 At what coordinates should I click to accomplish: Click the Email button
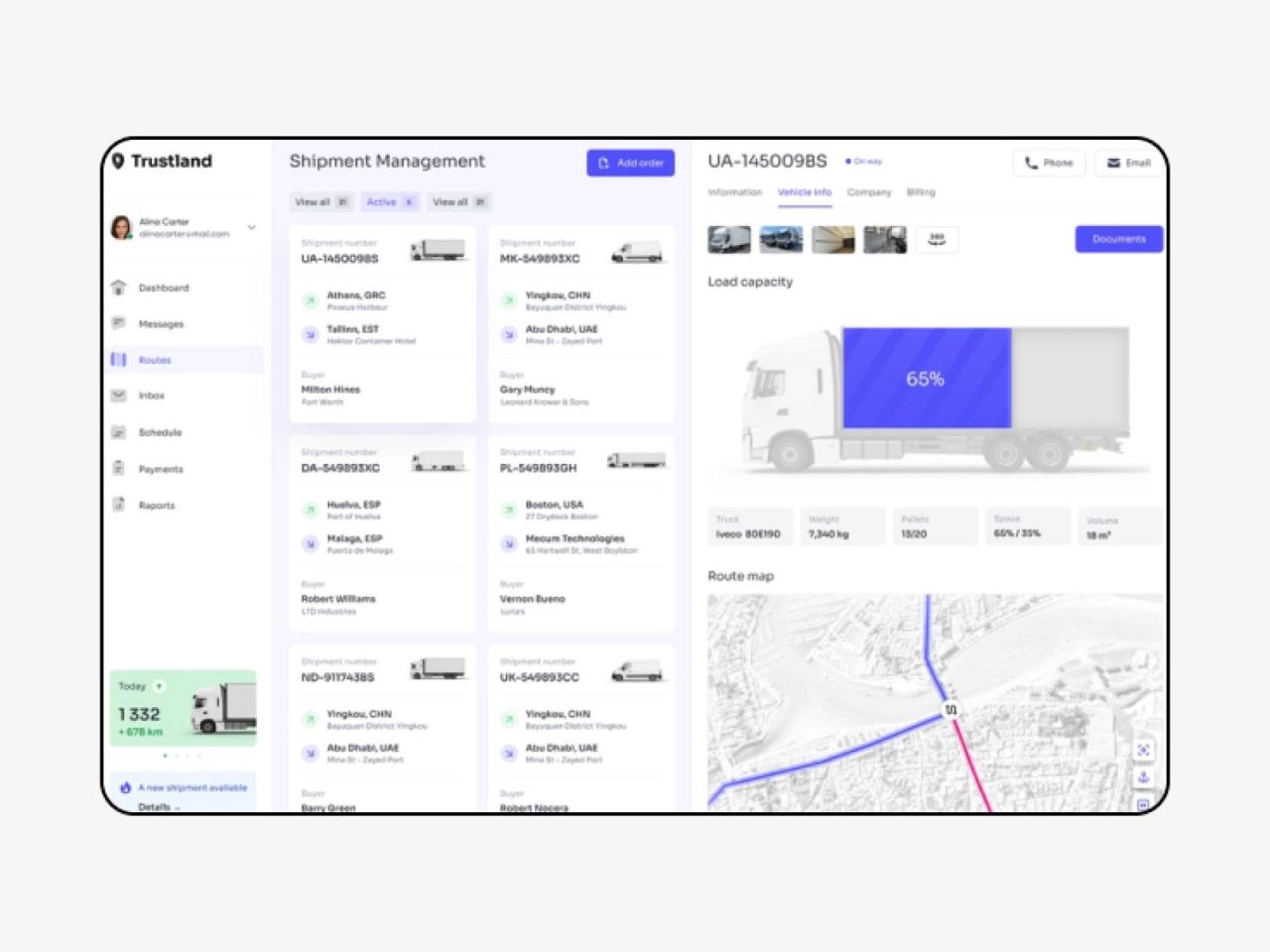pos(1129,163)
